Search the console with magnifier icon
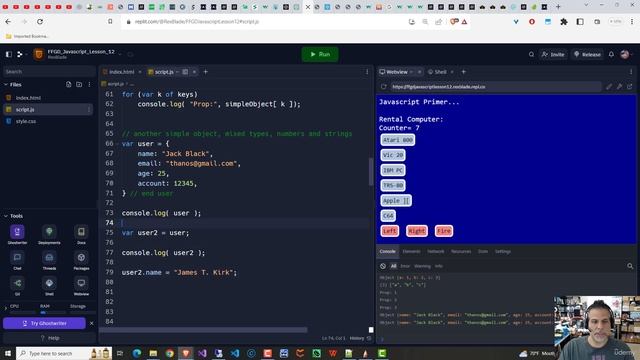This screenshot has width=640, height=360. click(630, 266)
